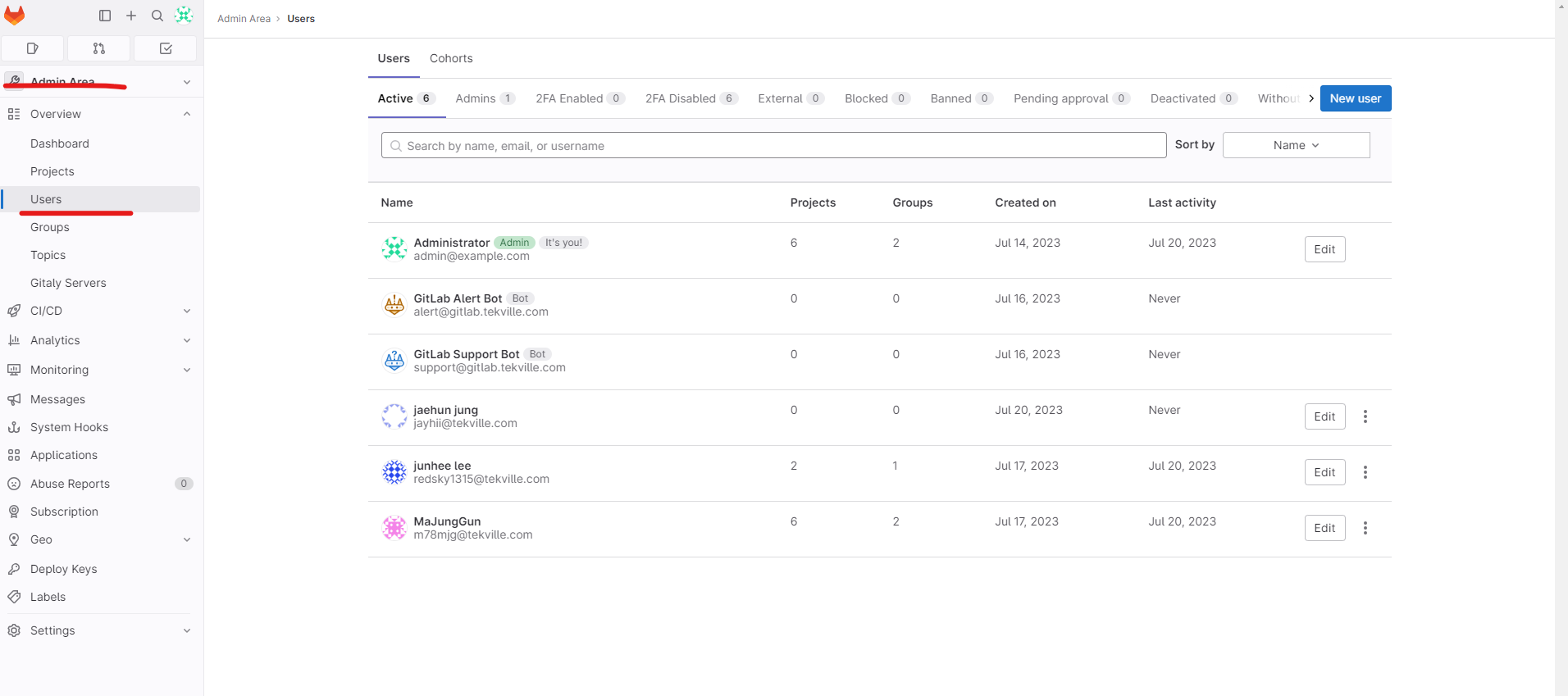Click the Analytics chart icon
Viewport: 1568px width, 696px height.
[x=14, y=340]
